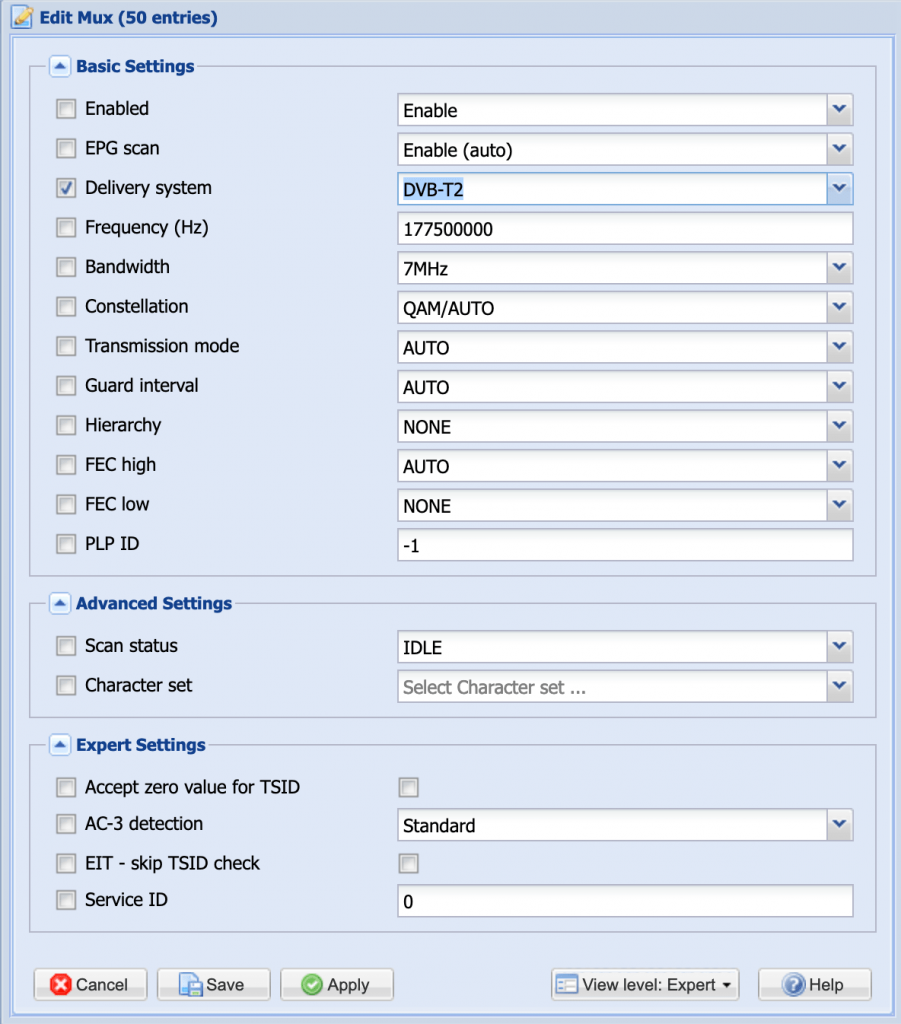The image size is (901, 1024).
Task: Expand the Bandwidth dropdown
Action: point(839,268)
